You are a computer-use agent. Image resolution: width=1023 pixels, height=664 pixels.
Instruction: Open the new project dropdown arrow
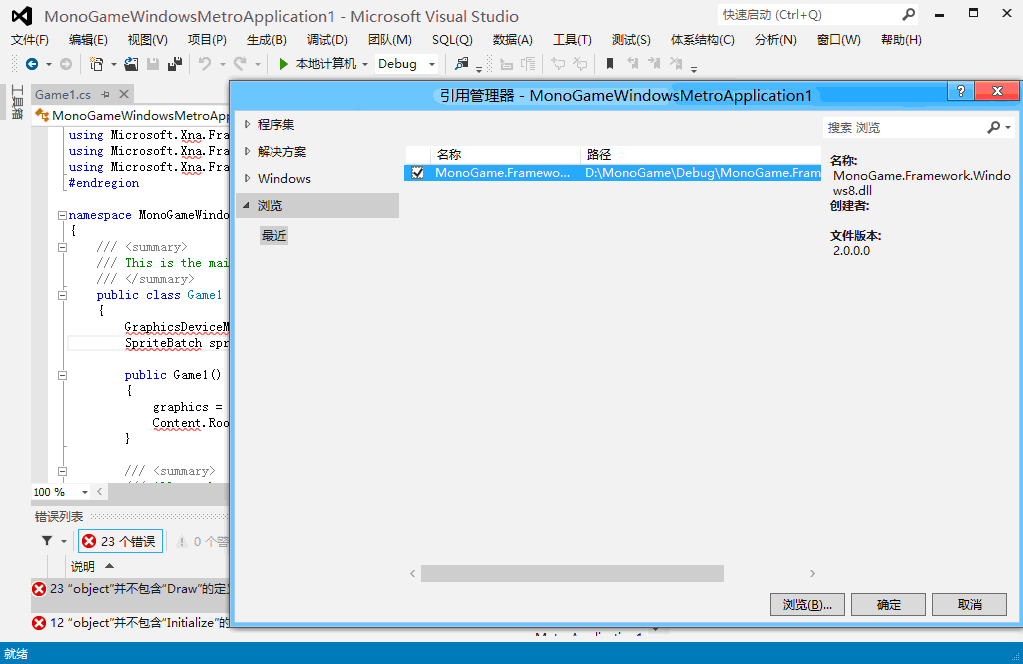(114, 64)
